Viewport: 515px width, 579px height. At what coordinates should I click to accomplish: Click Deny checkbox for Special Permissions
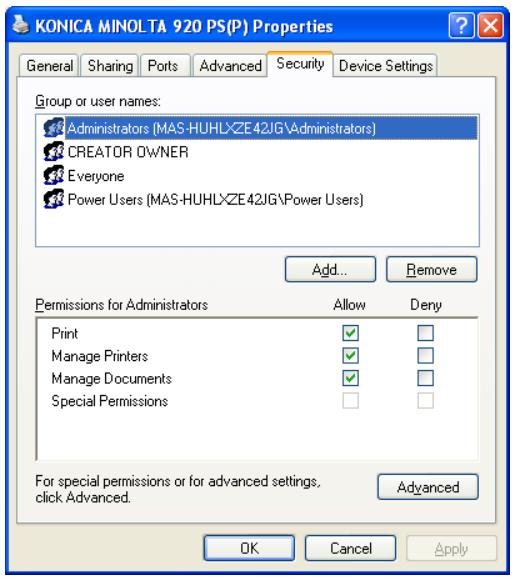(x=425, y=401)
